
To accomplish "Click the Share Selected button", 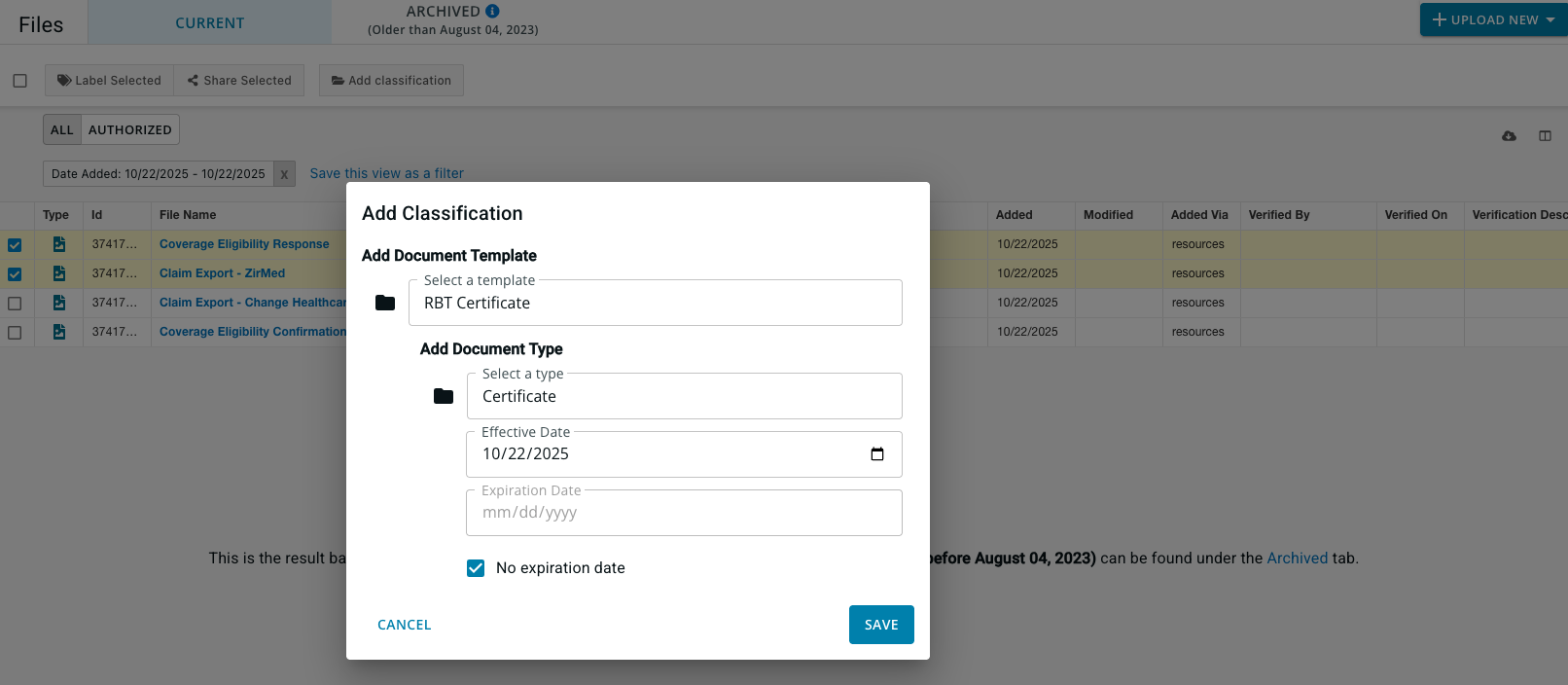I will click(239, 81).
